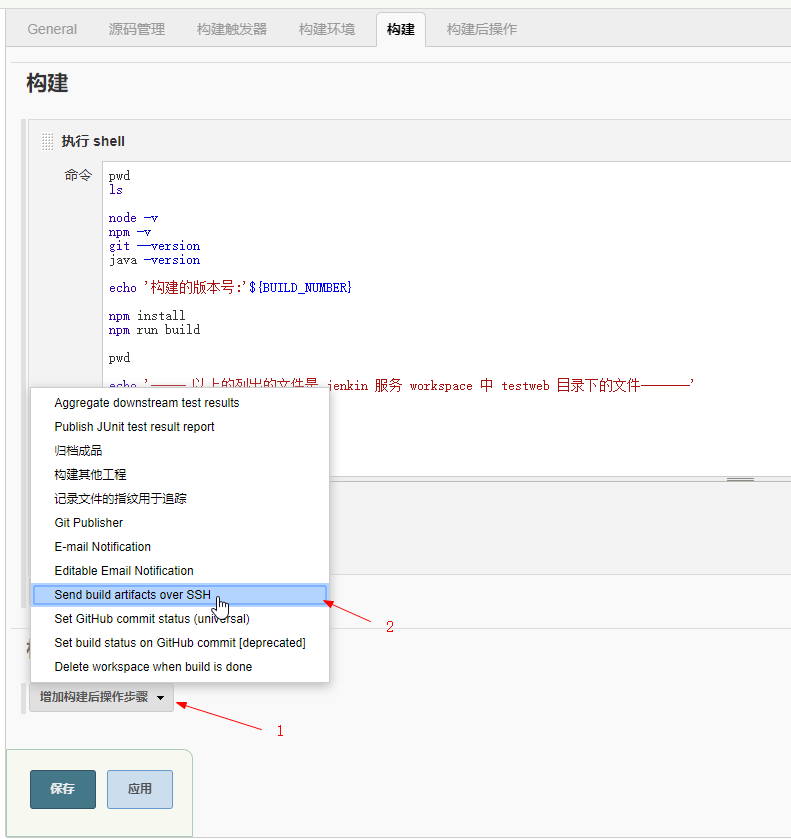Viewport: 791px width, 839px height.
Task: Click the 构建 section heading
Action: click(47, 83)
